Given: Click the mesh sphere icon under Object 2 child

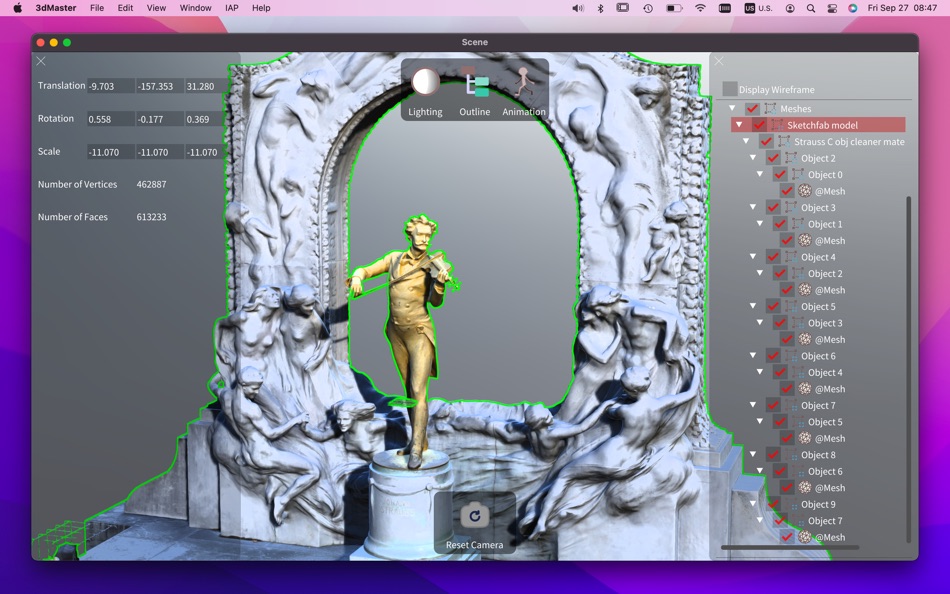Looking at the screenshot, I should (x=805, y=290).
